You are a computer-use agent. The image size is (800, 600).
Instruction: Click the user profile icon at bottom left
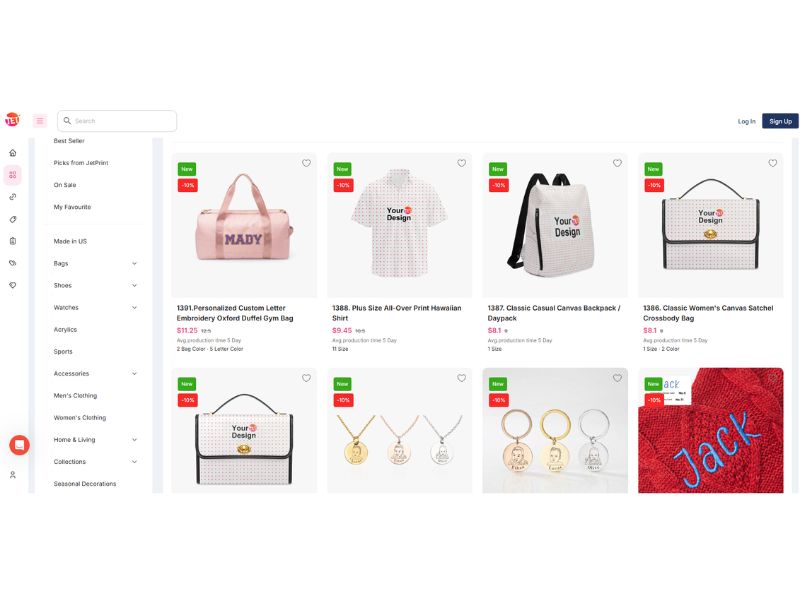pyautogui.click(x=13, y=474)
